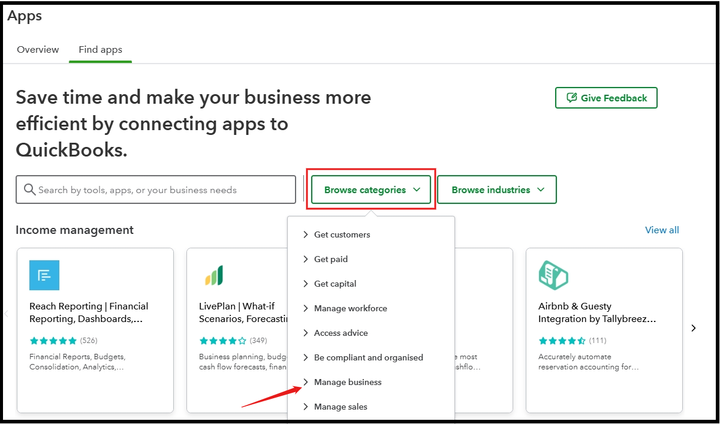
Task: Expand the Get capital category
Action: click(x=335, y=284)
